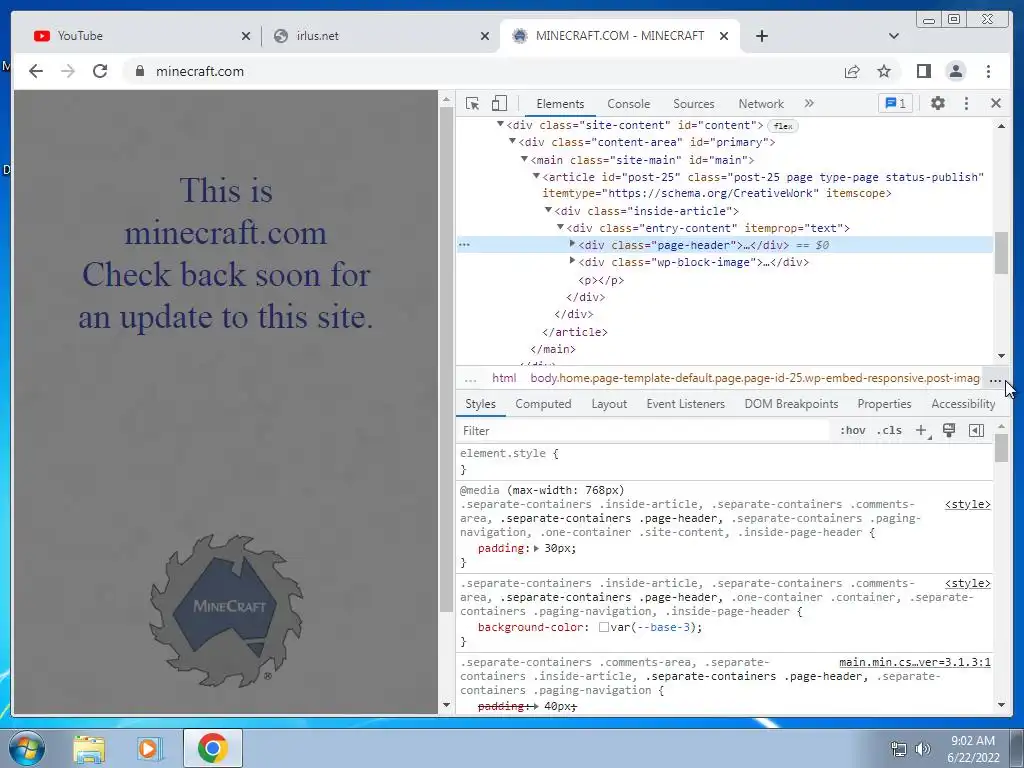Open the tab search dropdown chevron
1024x768 pixels.
pos(893,36)
